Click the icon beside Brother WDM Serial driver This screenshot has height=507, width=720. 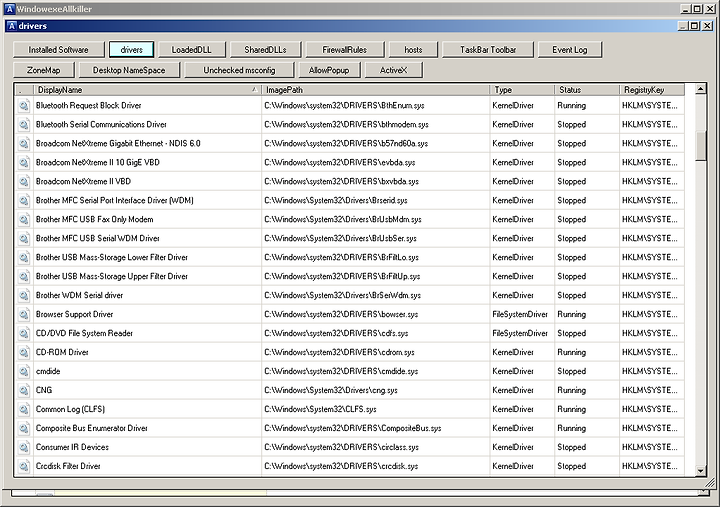point(23,295)
